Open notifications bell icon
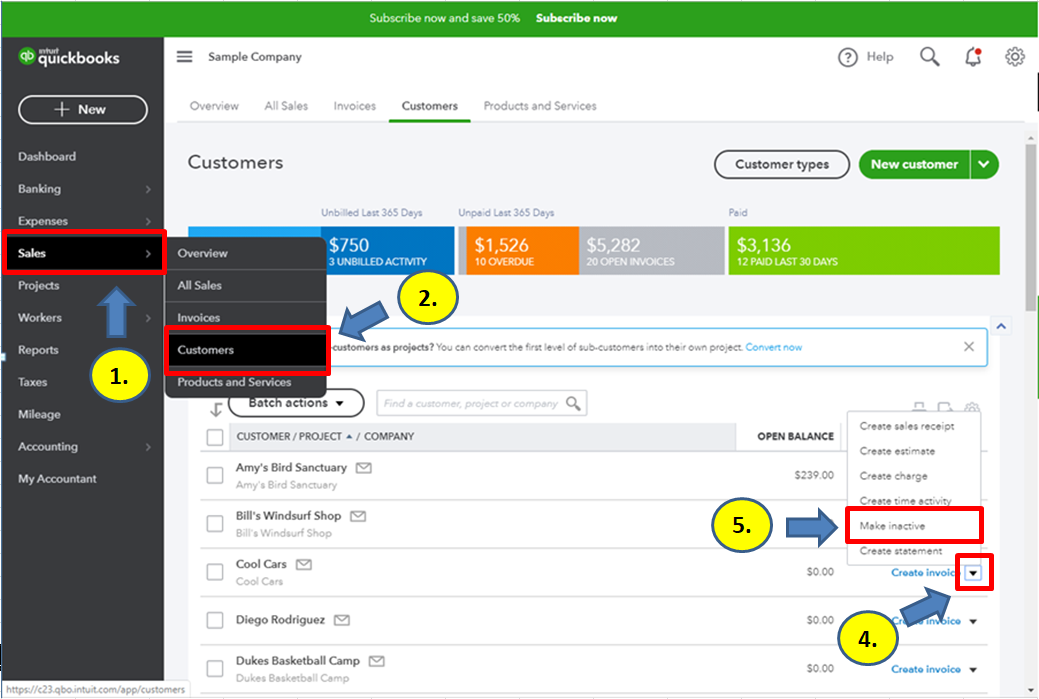Image resolution: width=1039 pixels, height=699 pixels. coord(973,57)
